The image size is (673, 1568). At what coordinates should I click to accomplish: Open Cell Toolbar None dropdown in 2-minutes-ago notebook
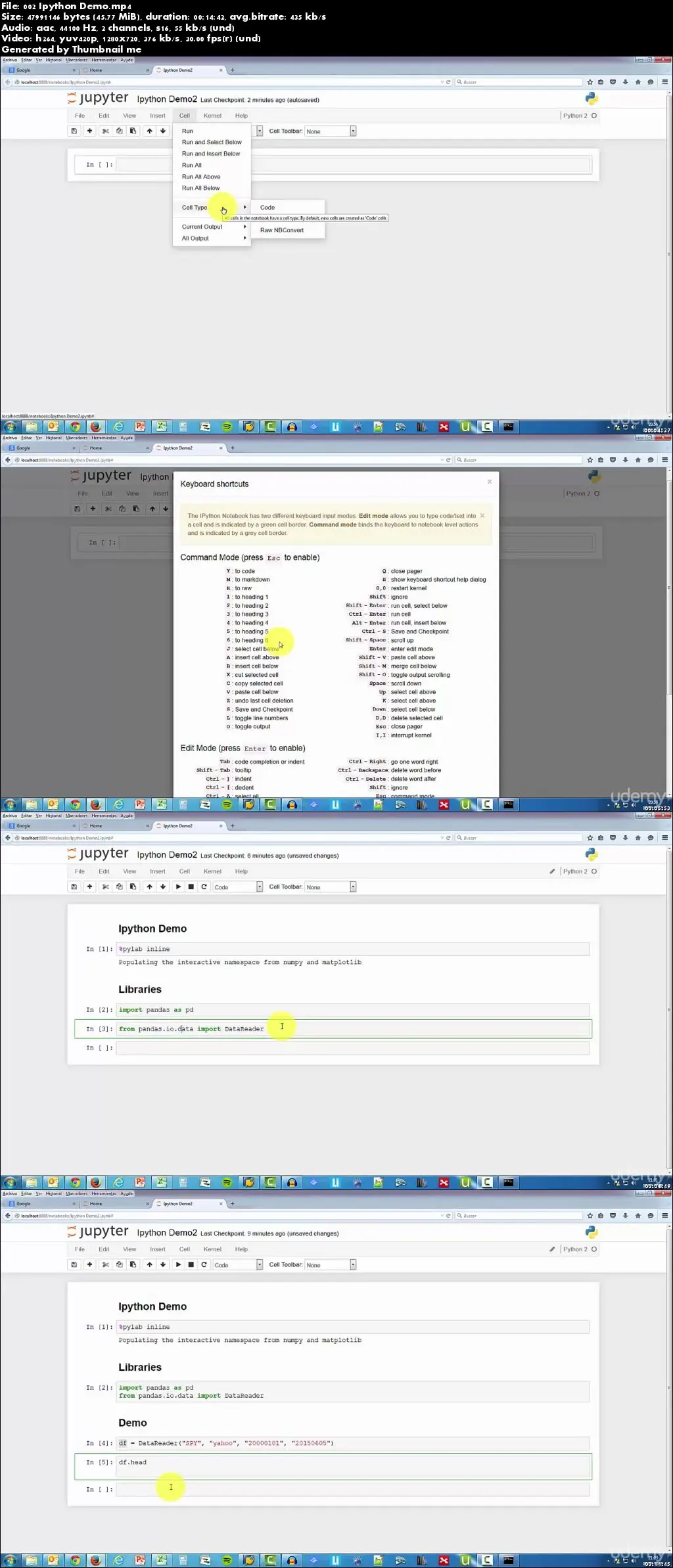[331, 131]
